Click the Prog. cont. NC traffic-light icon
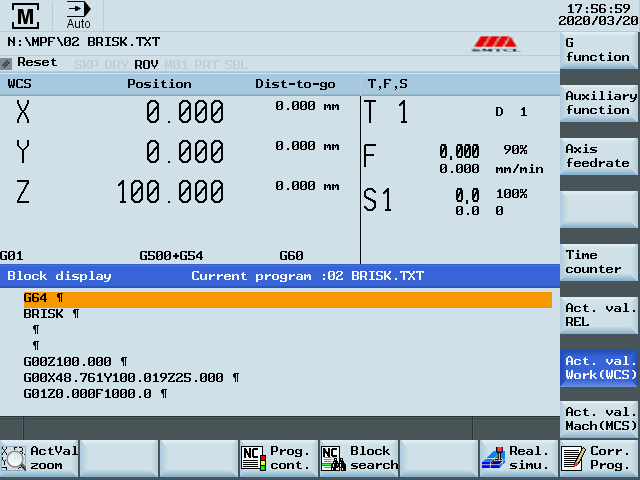Screen dimensions: 640x480 pos(253,458)
